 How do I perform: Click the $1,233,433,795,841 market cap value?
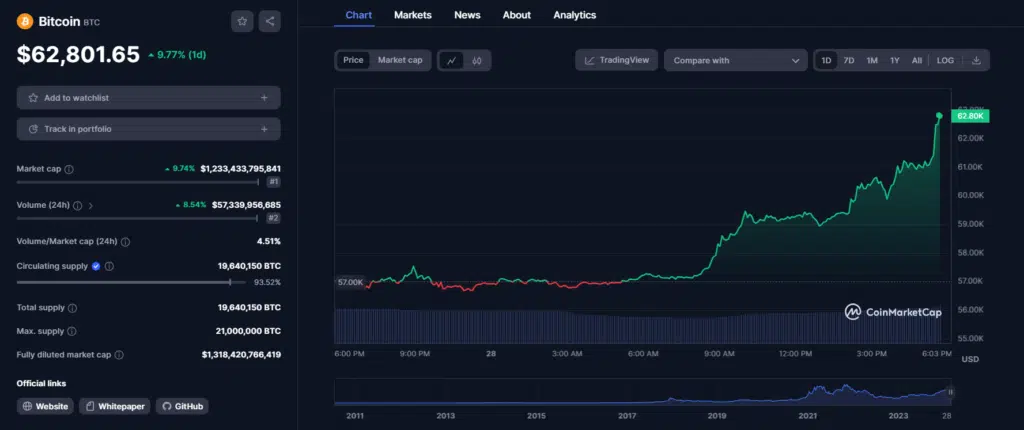pyautogui.click(x=240, y=169)
